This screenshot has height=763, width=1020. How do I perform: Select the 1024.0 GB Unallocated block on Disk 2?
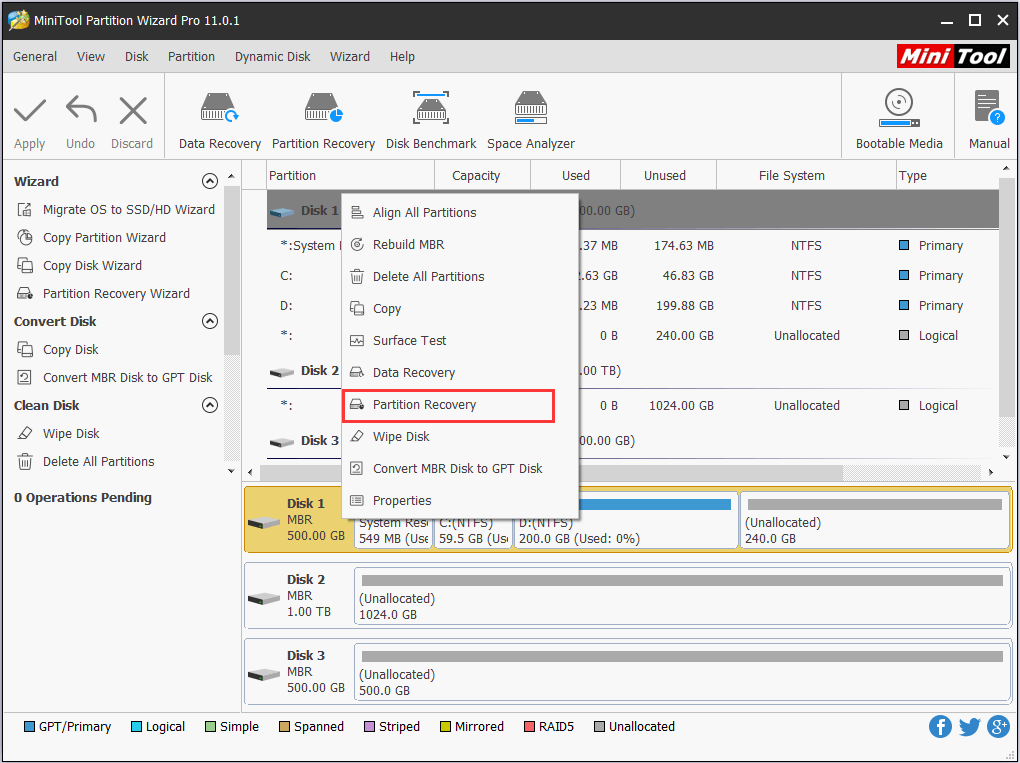(682, 596)
